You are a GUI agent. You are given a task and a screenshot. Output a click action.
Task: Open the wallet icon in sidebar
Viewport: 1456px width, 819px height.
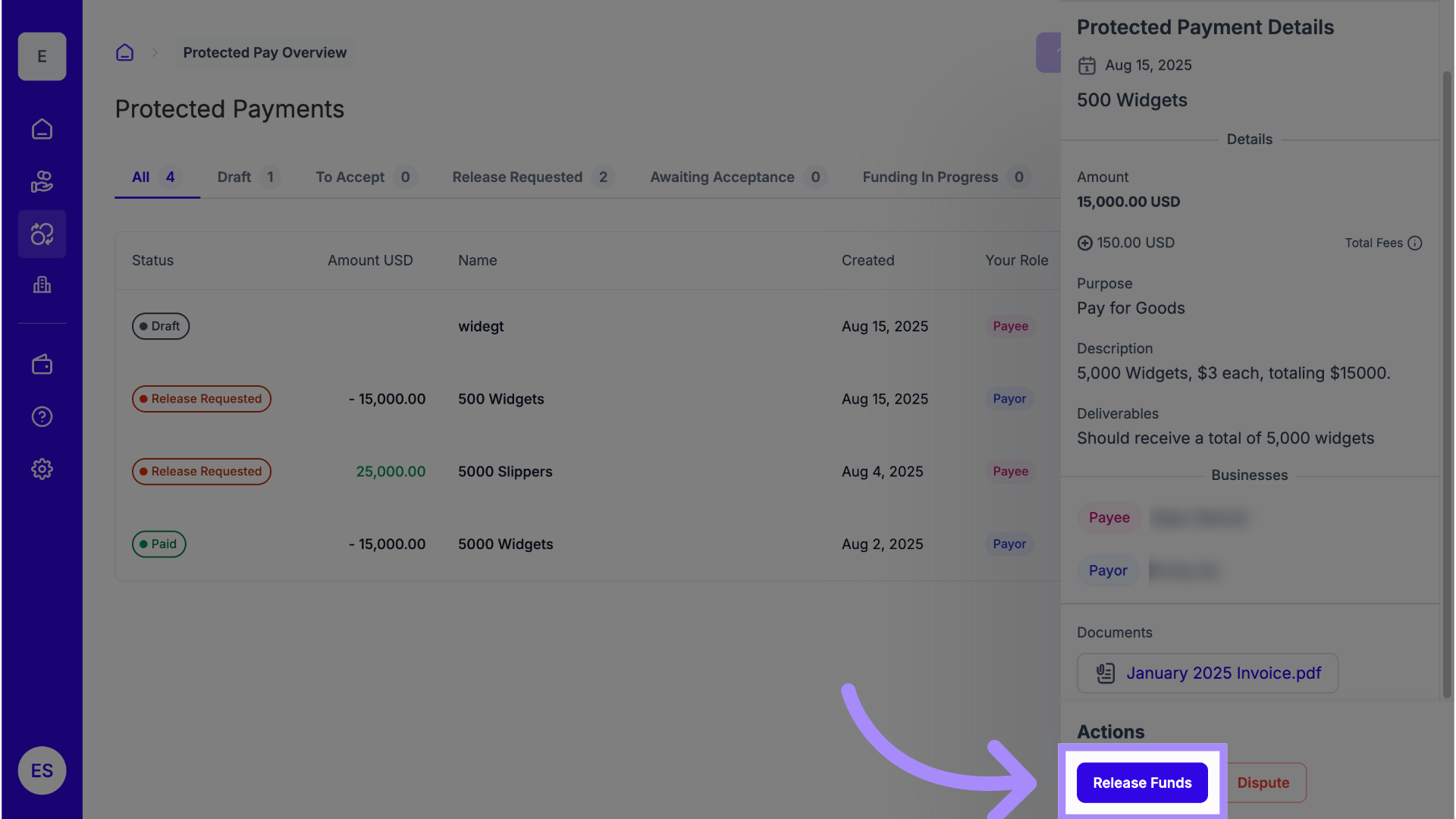pos(42,365)
